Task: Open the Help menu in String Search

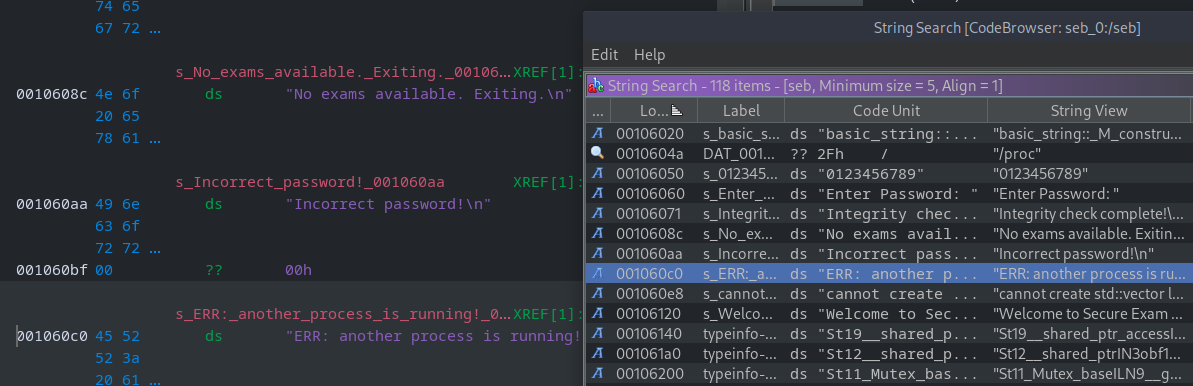Action: tap(650, 55)
